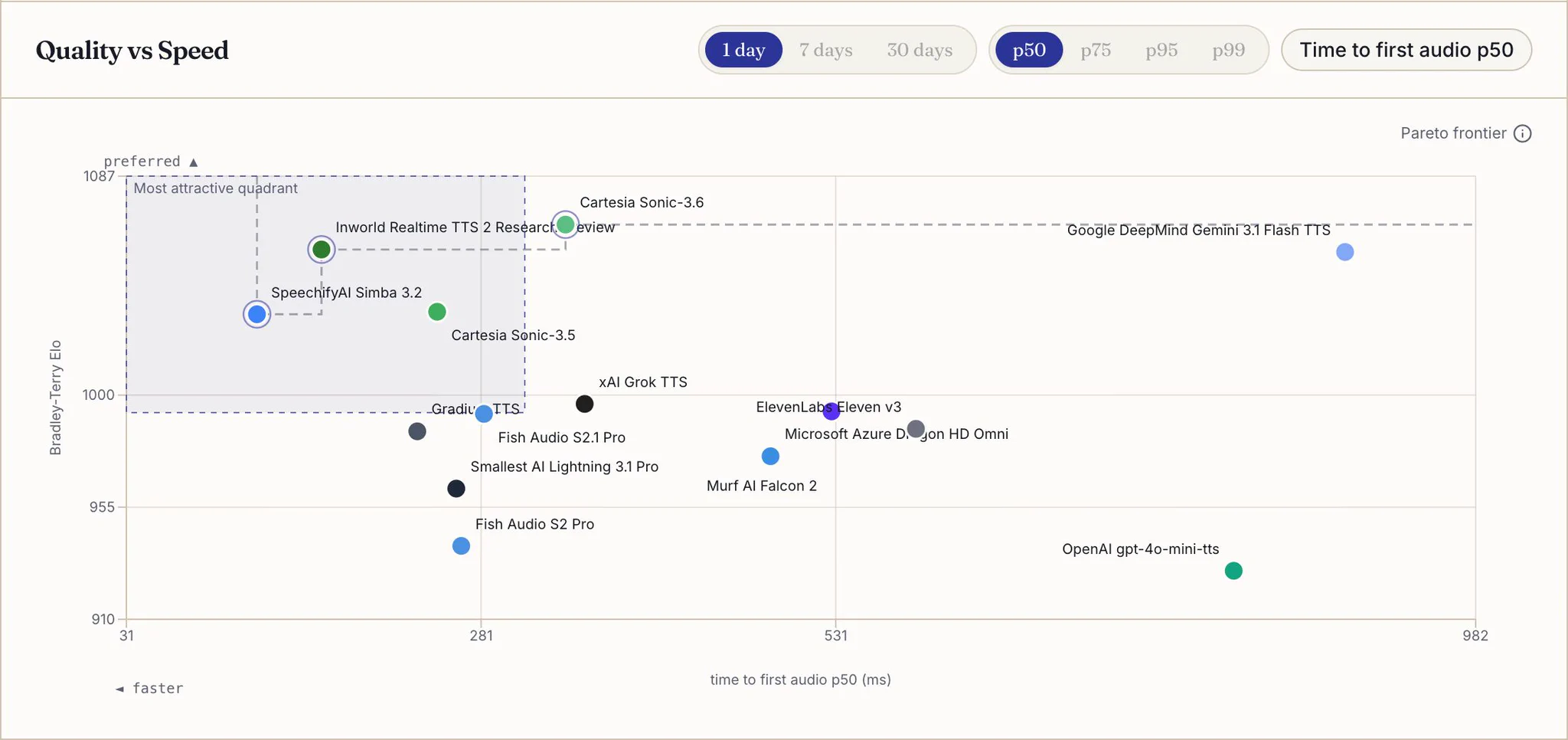Click the Fish Audio S2.1 Pro blue dot
1568x740 pixels.
tap(484, 414)
